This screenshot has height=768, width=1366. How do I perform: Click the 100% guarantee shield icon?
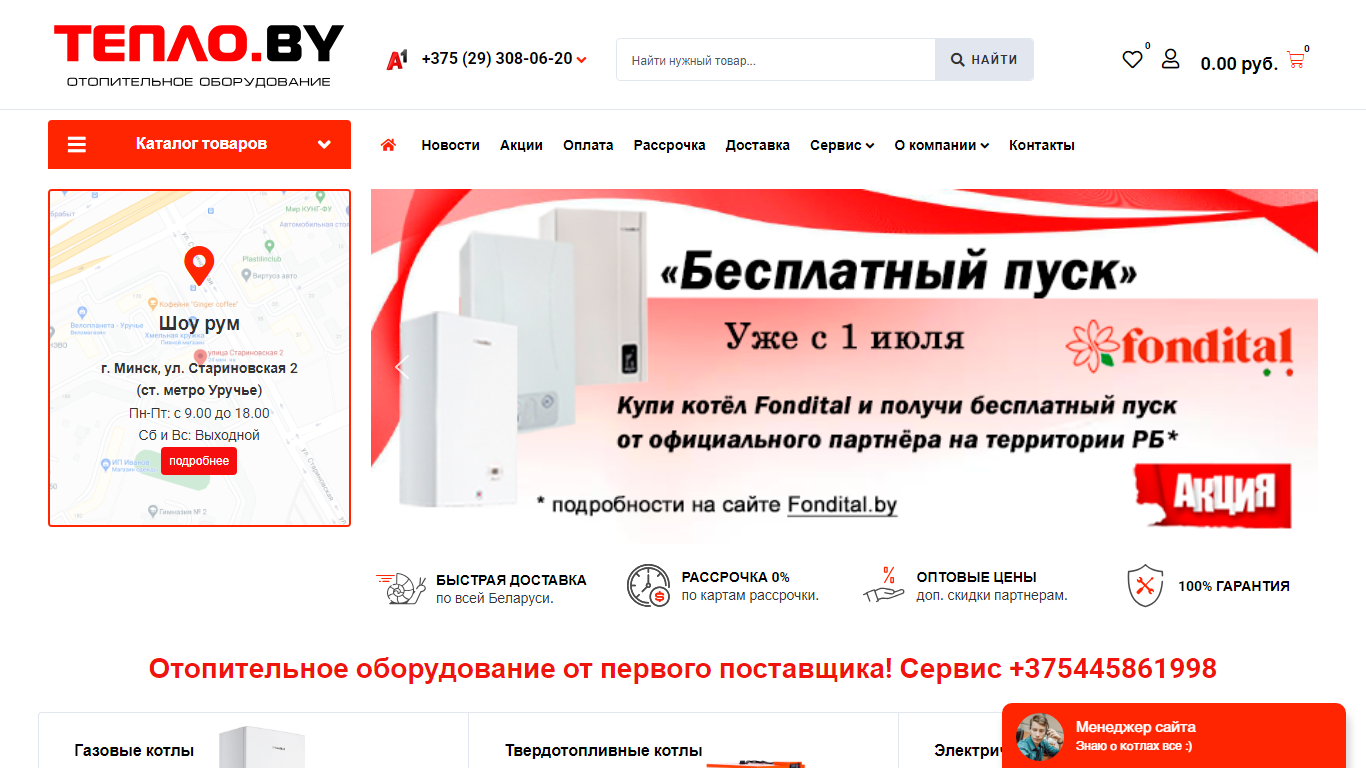tap(1146, 586)
